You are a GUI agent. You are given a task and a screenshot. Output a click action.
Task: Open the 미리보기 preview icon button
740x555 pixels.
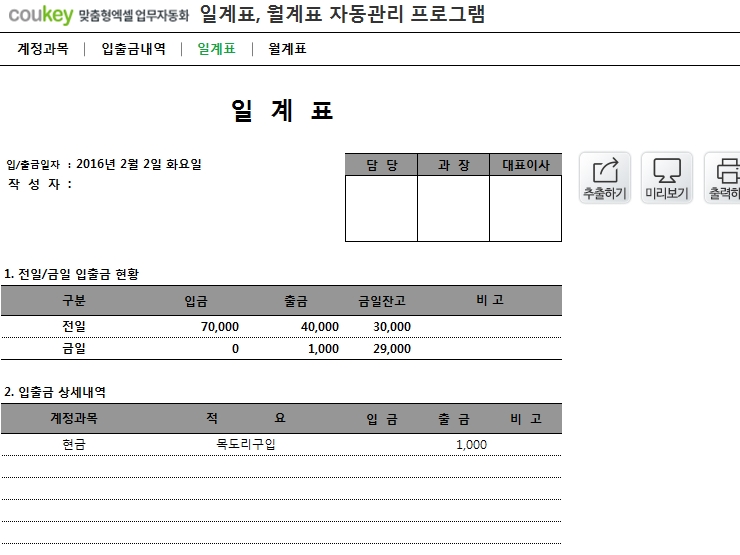pyautogui.click(x=666, y=178)
